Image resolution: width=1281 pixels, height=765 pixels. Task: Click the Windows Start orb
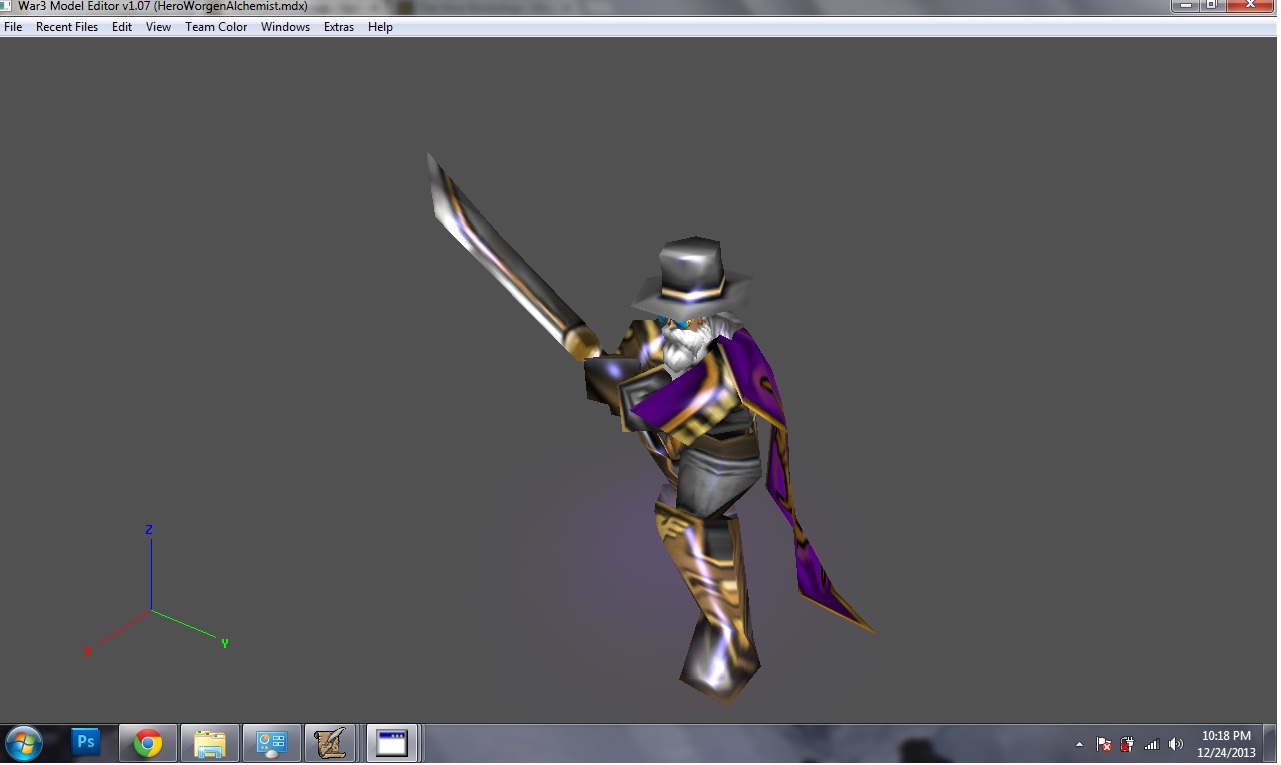point(22,744)
